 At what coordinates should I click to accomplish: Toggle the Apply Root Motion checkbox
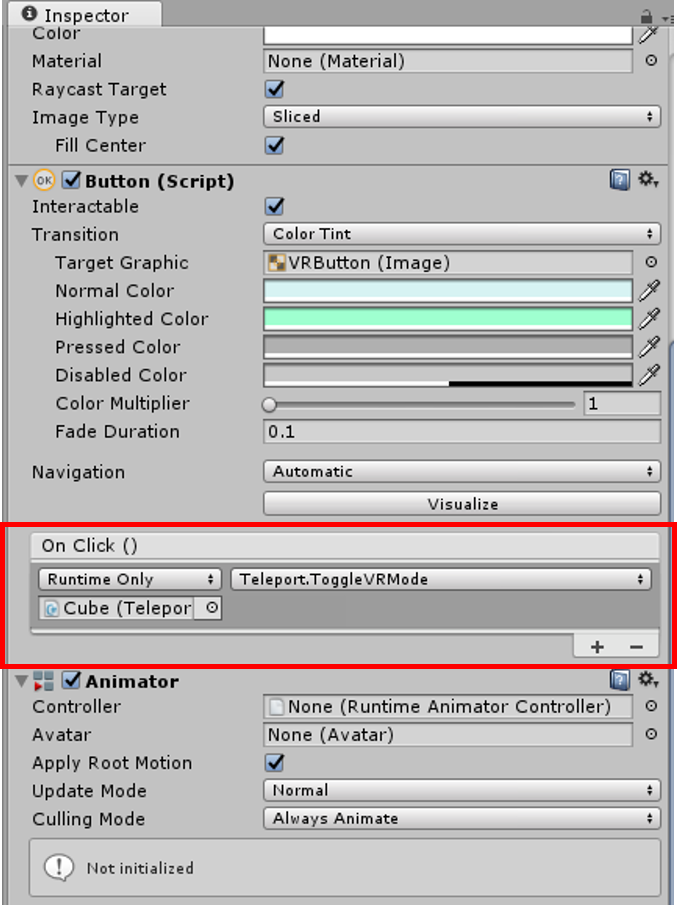coord(274,762)
